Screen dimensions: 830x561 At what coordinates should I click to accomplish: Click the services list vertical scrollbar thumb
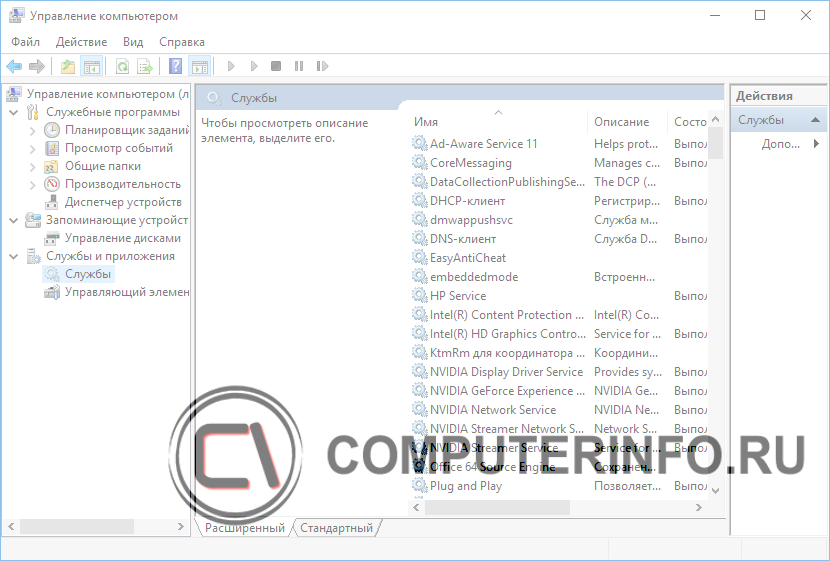[x=716, y=142]
